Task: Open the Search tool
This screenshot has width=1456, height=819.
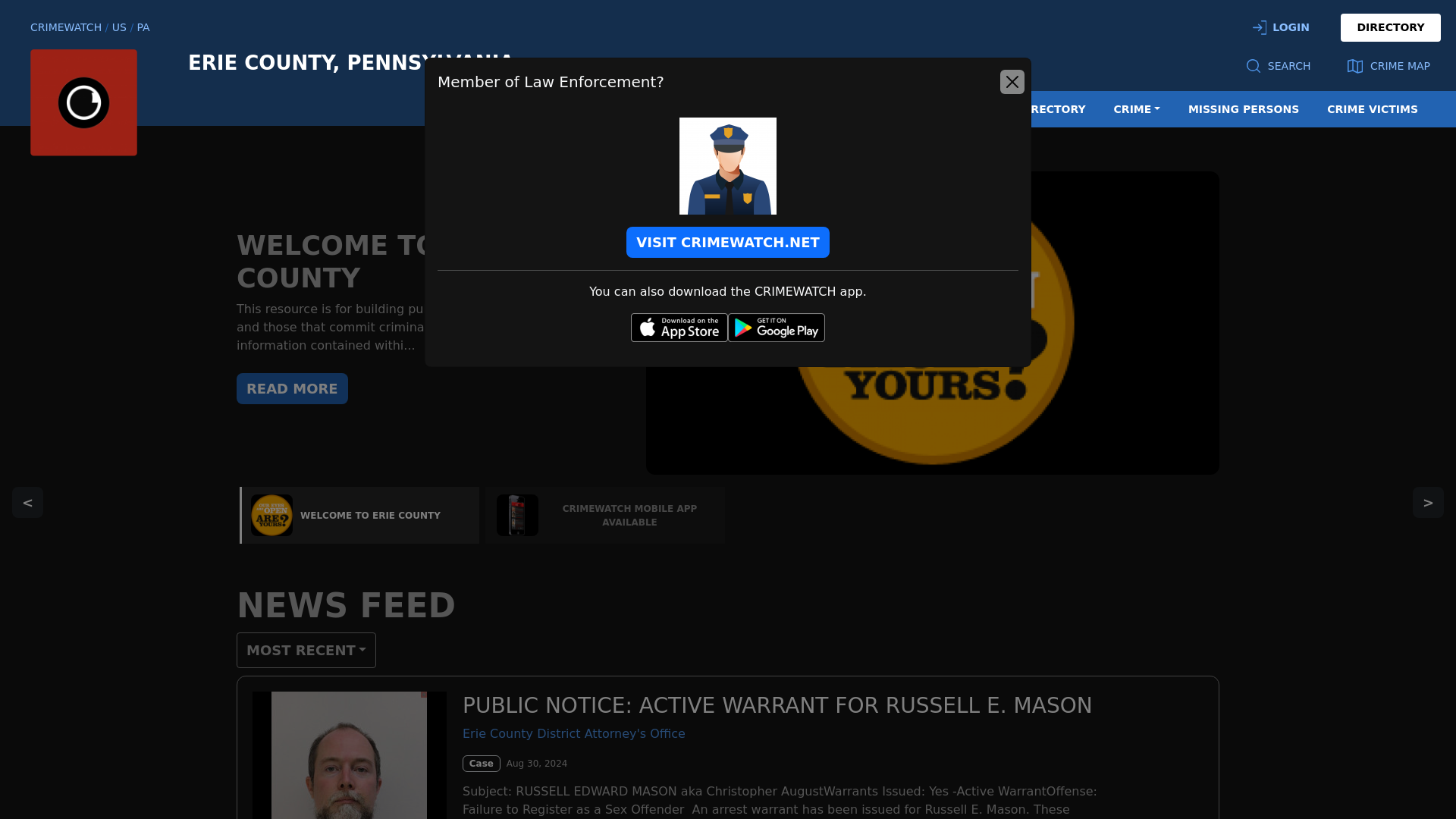Action: (1278, 66)
